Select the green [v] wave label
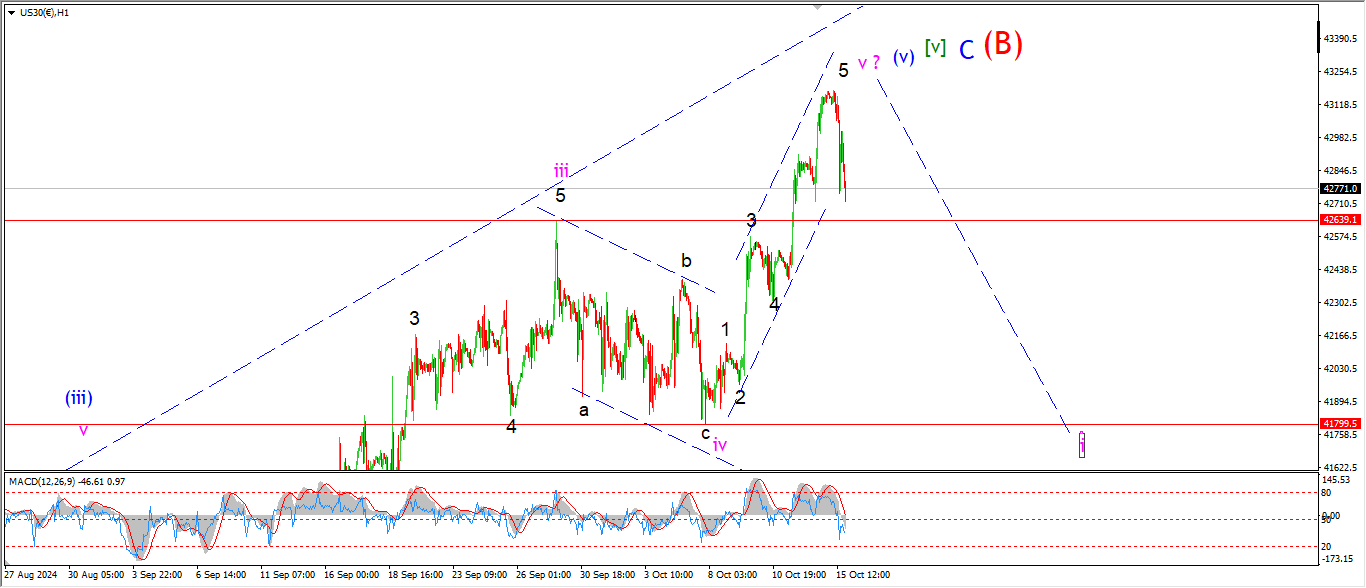This screenshot has width=1366, height=588. [935, 47]
